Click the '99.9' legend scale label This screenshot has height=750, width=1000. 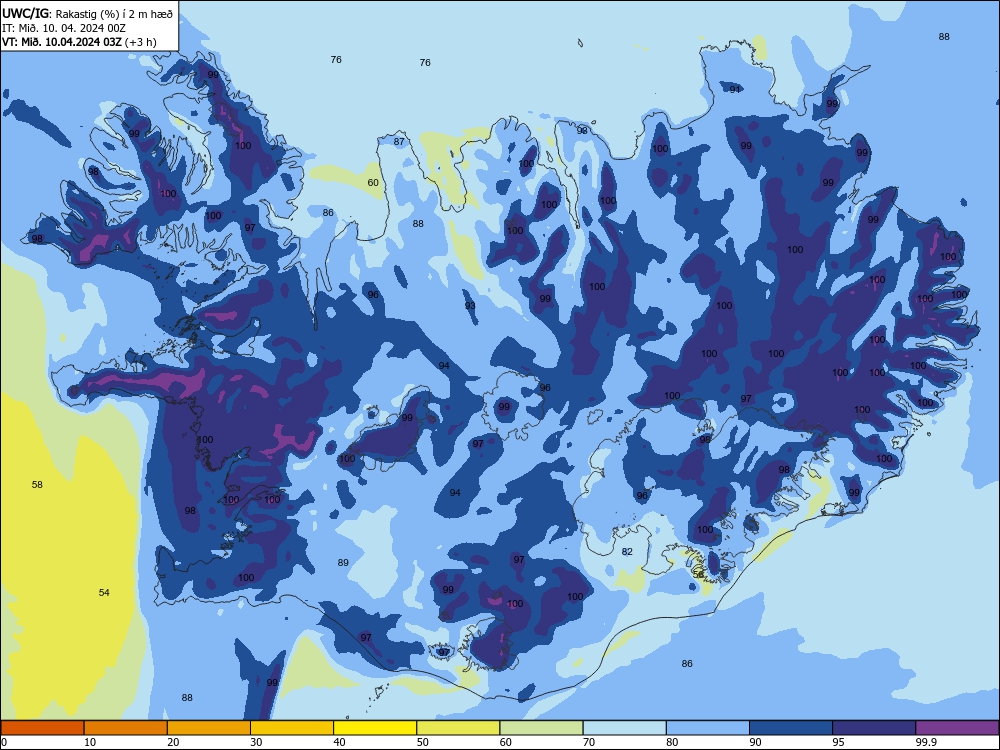926,742
